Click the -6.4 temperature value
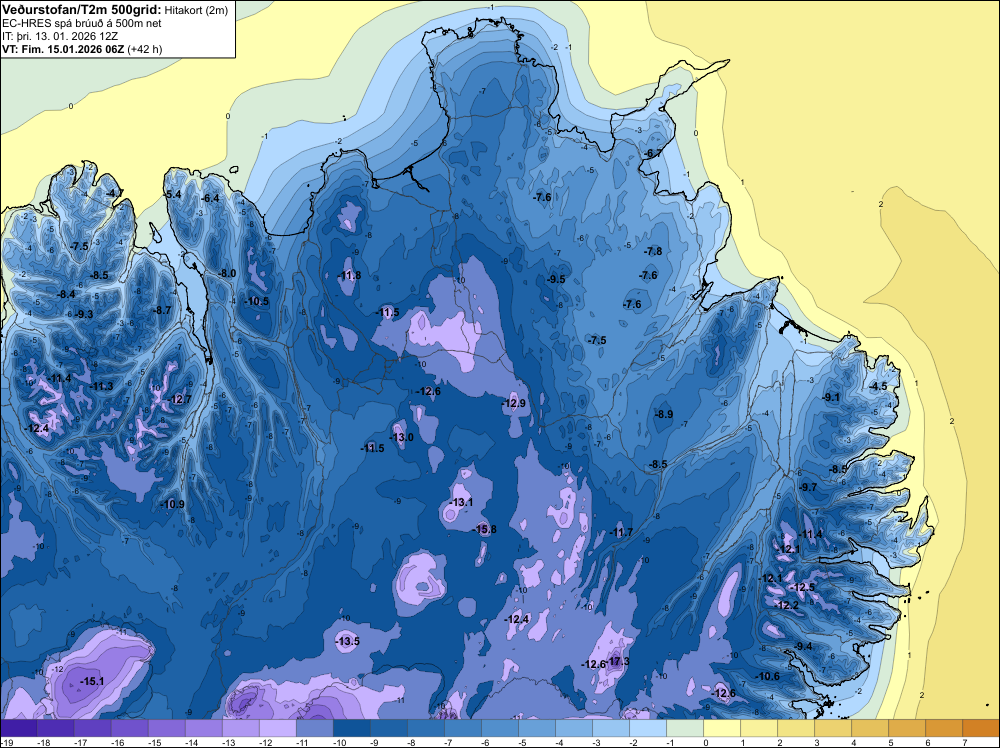1000x748 pixels. coord(210,198)
